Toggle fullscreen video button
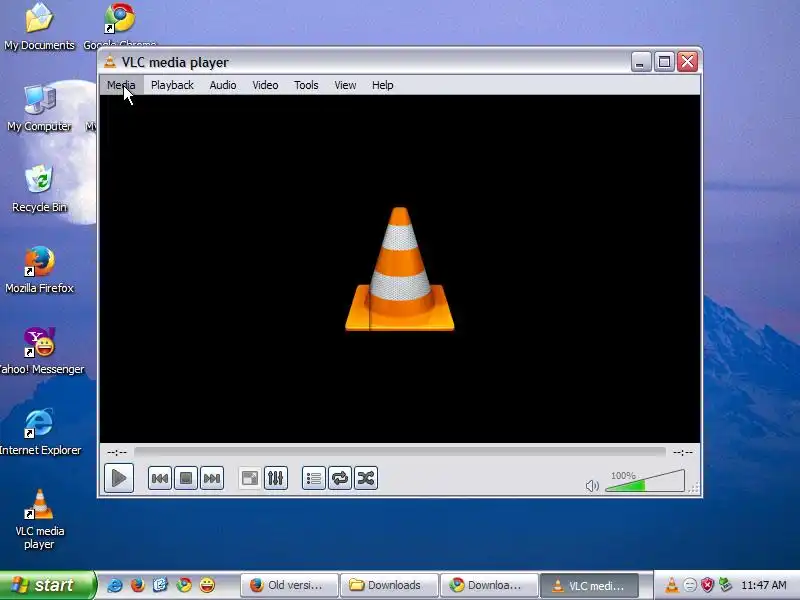Image resolution: width=800 pixels, height=600 pixels. point(249,478)
